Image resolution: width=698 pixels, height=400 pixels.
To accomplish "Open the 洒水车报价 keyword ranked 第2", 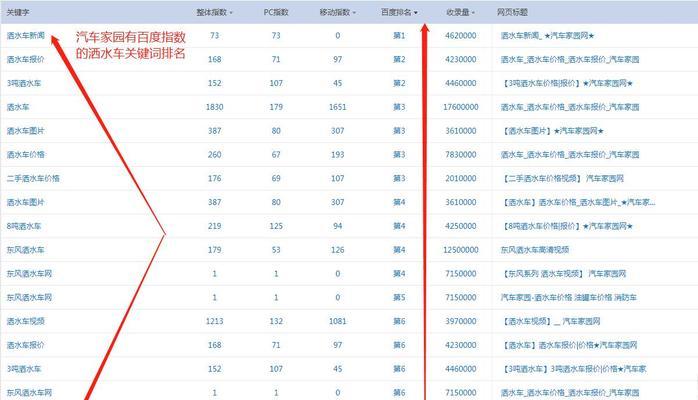I will (x=25, y=59).
